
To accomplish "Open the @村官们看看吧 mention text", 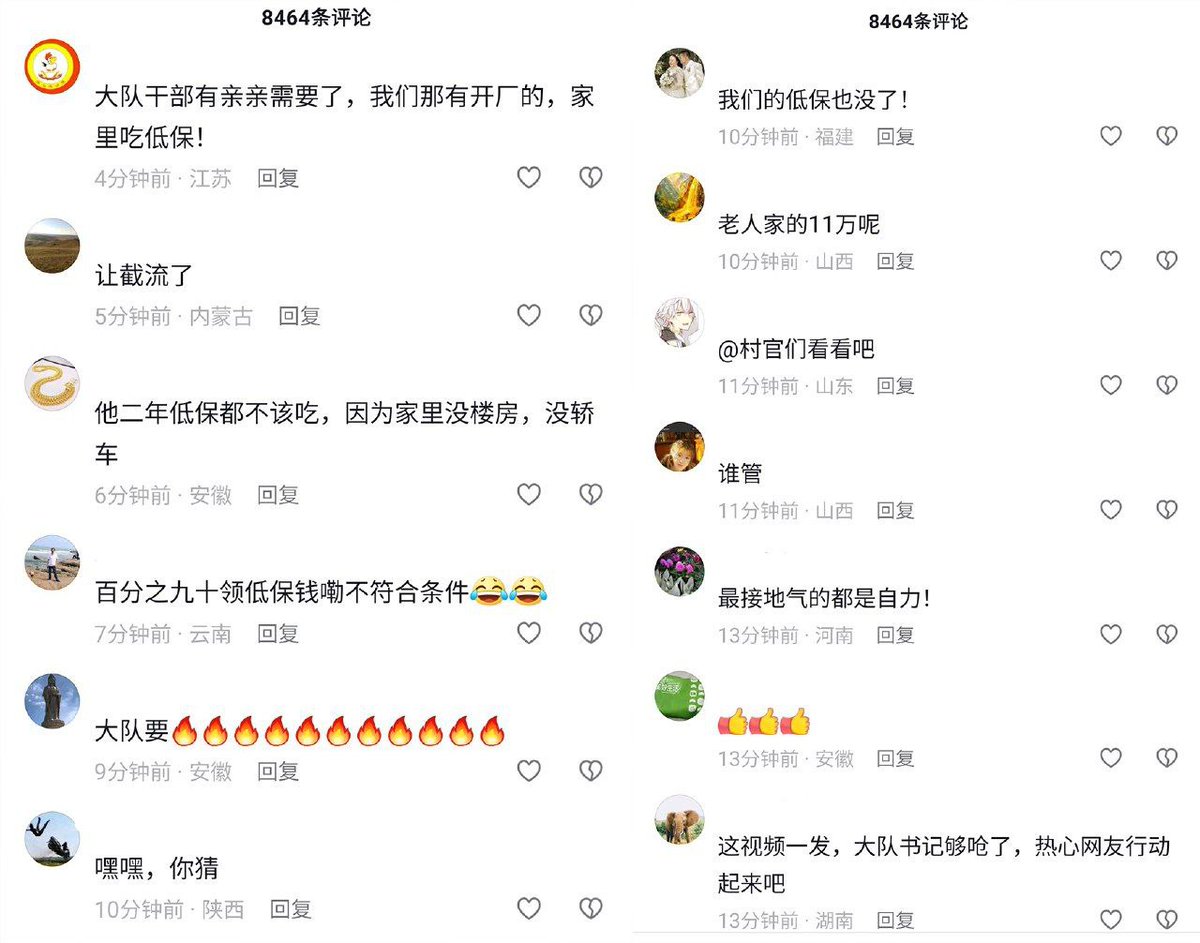I will (x=796, y=349).
